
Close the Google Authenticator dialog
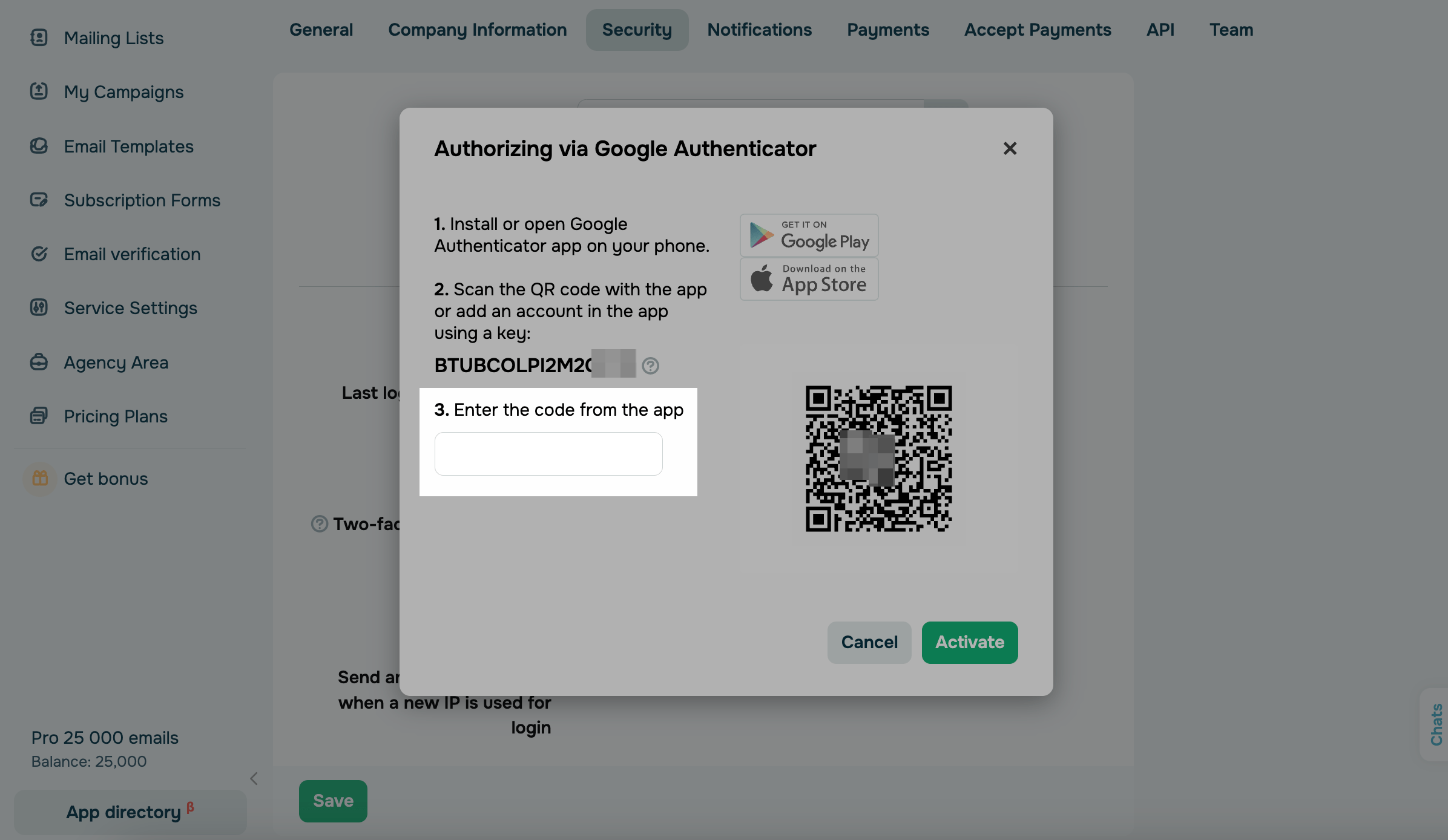click(1009, 148)
